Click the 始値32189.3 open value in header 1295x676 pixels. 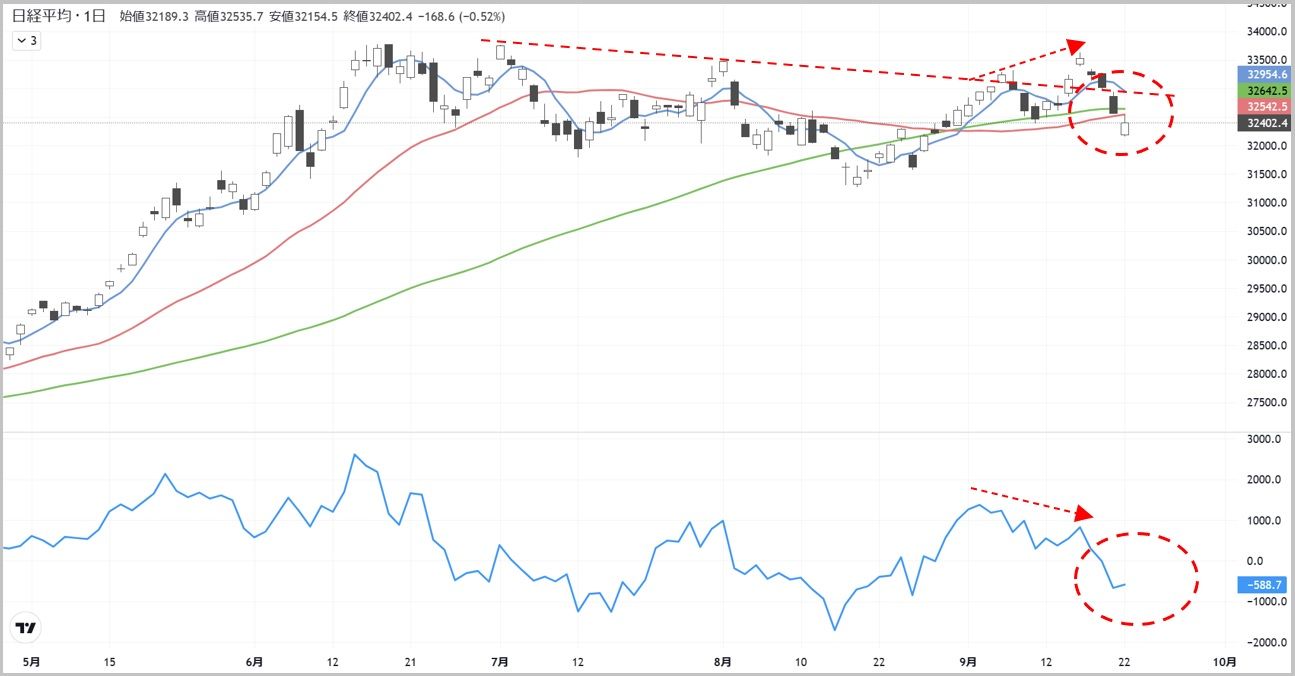(152, 17)
